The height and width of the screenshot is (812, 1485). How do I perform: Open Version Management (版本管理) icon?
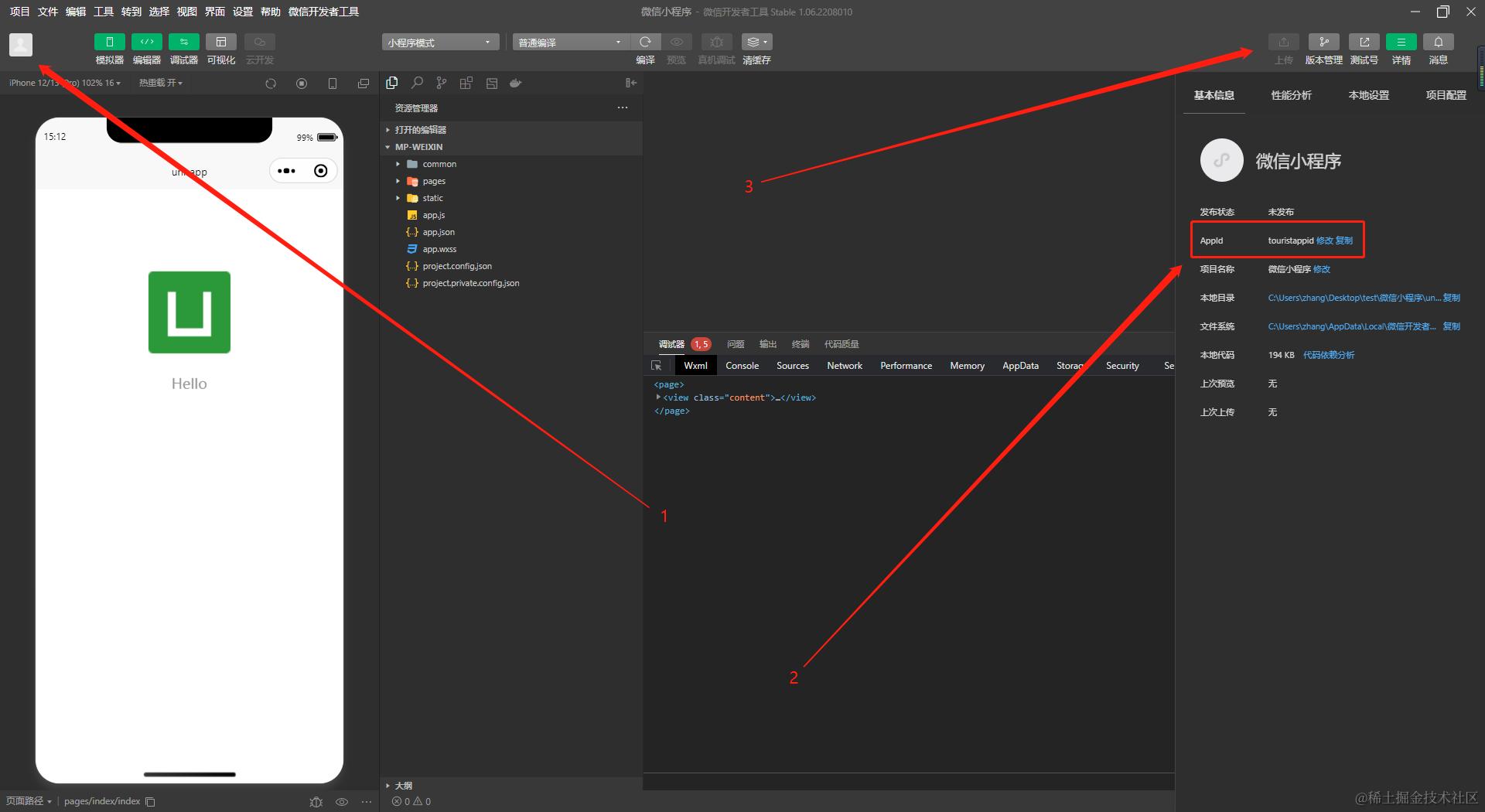(x=1324, y=42)
